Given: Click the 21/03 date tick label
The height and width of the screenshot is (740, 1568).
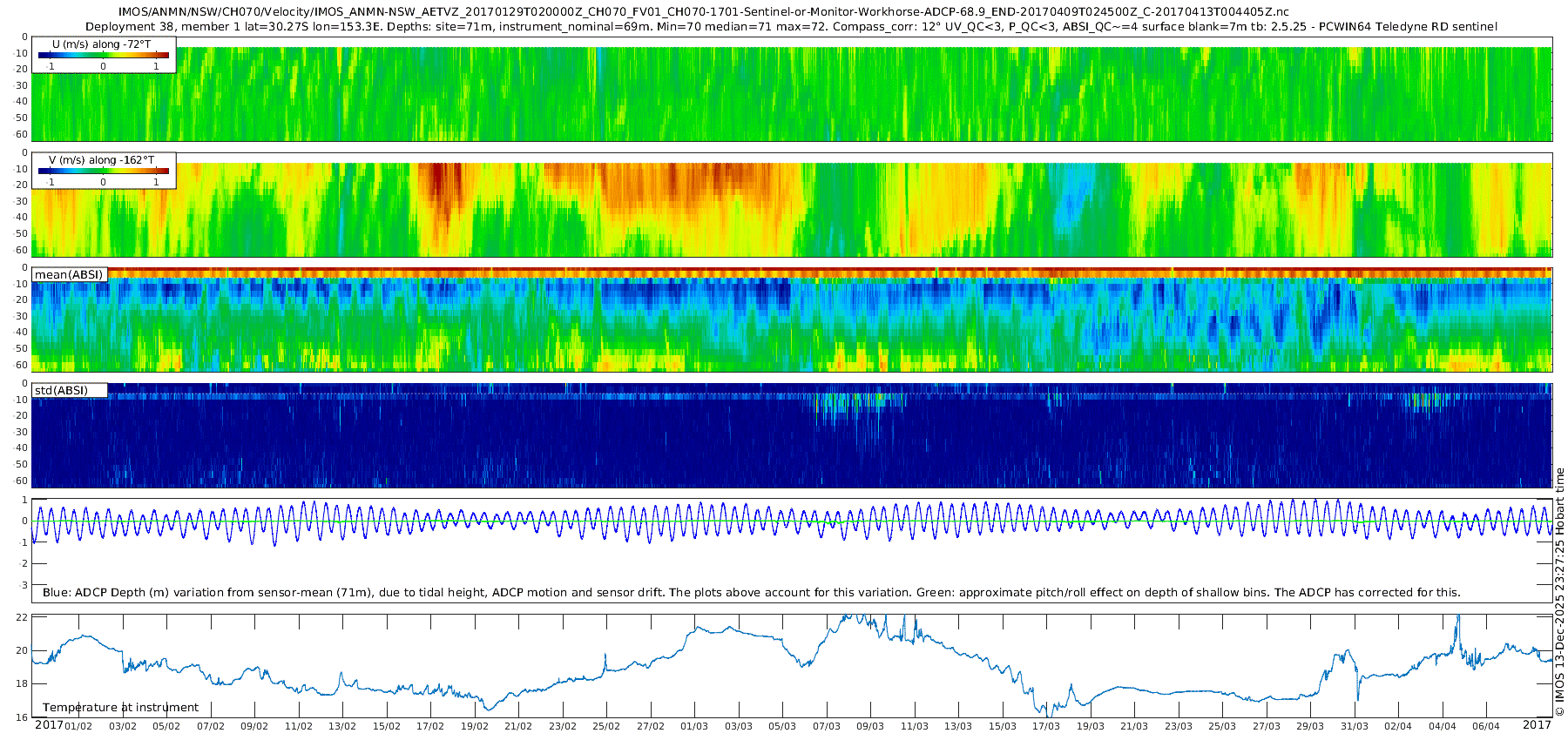Looking at the screenshot, I should pyautogui.click(x=1134, y=726).
